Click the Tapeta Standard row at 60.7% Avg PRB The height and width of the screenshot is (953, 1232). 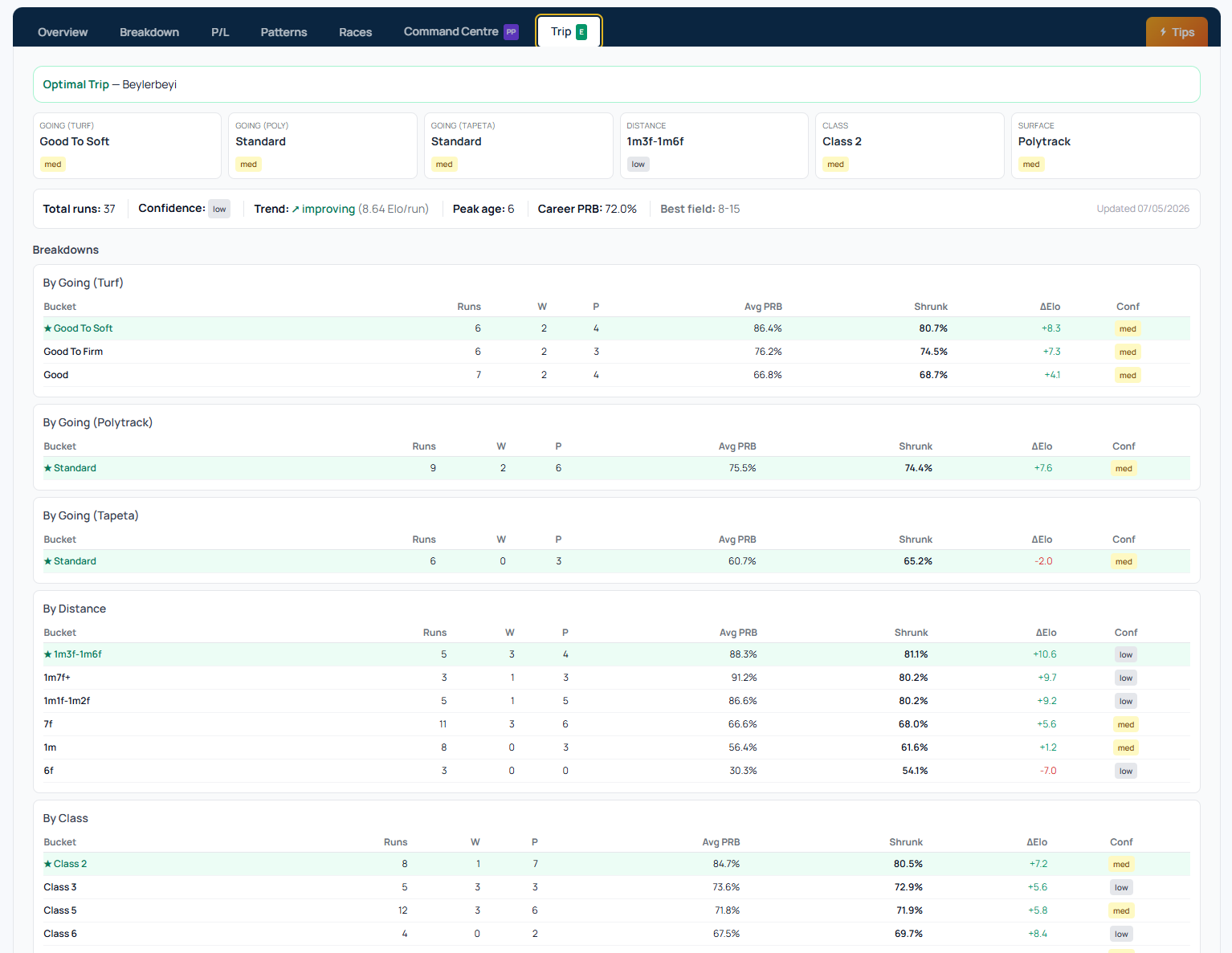tap(617, 561)
